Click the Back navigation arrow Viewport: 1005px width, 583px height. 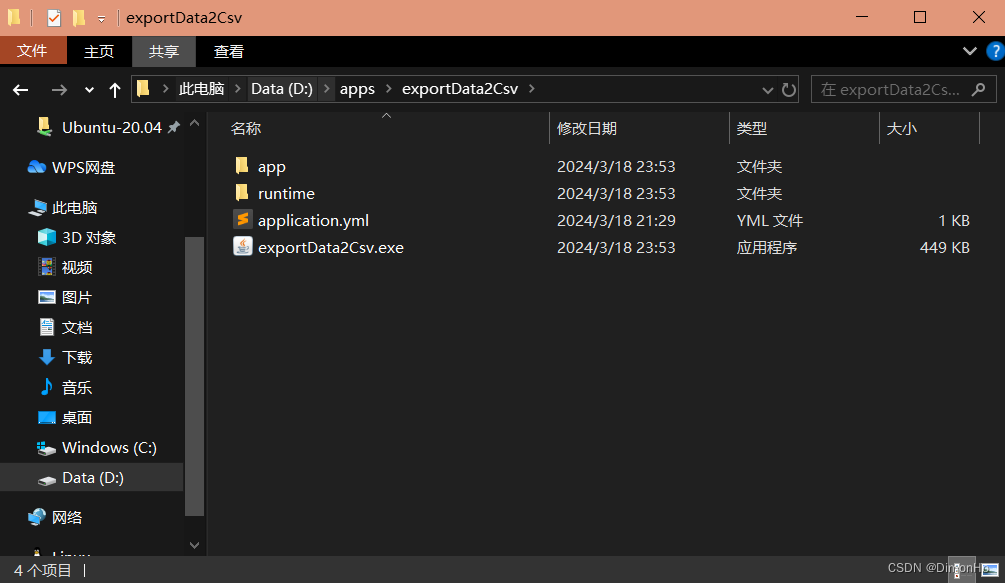21,90
